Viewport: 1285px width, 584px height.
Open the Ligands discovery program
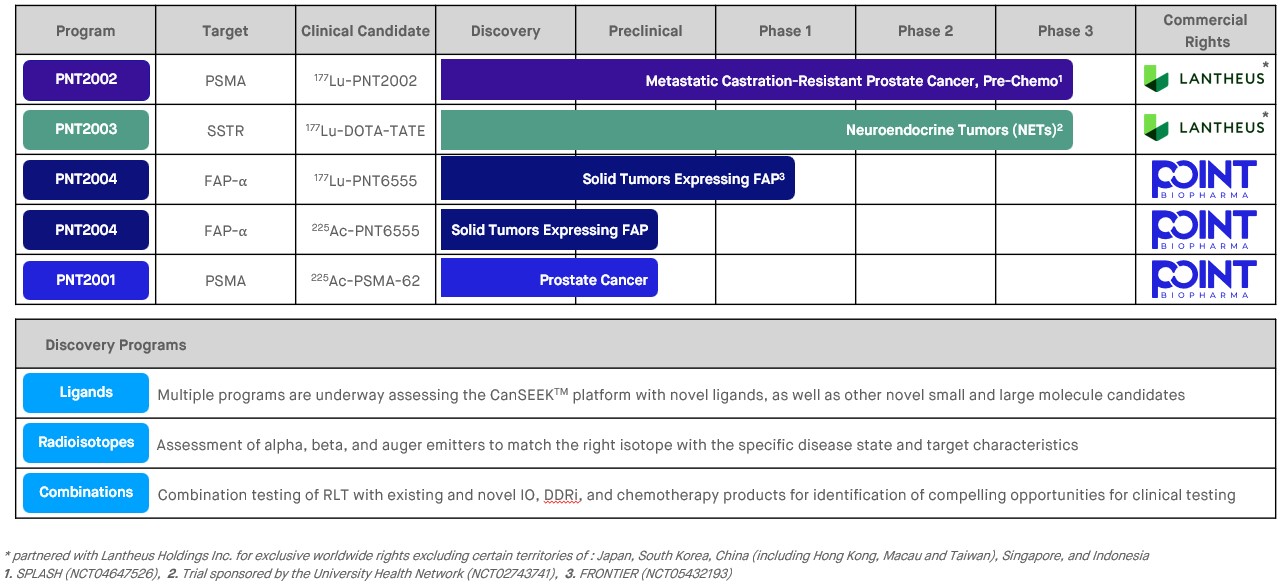tap(86, 393)
